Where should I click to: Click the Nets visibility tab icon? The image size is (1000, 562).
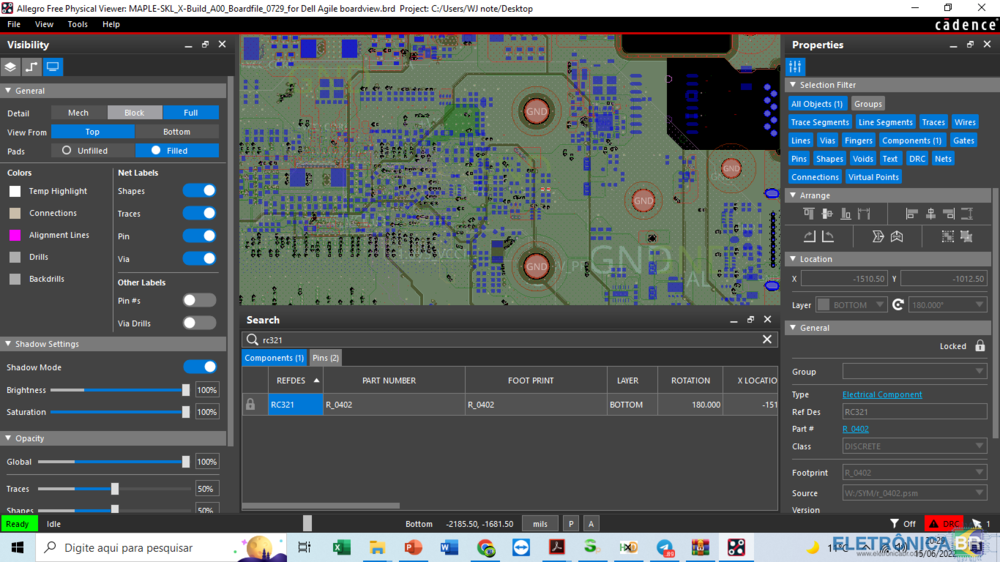pyautogui.click(x=32, y=67)
